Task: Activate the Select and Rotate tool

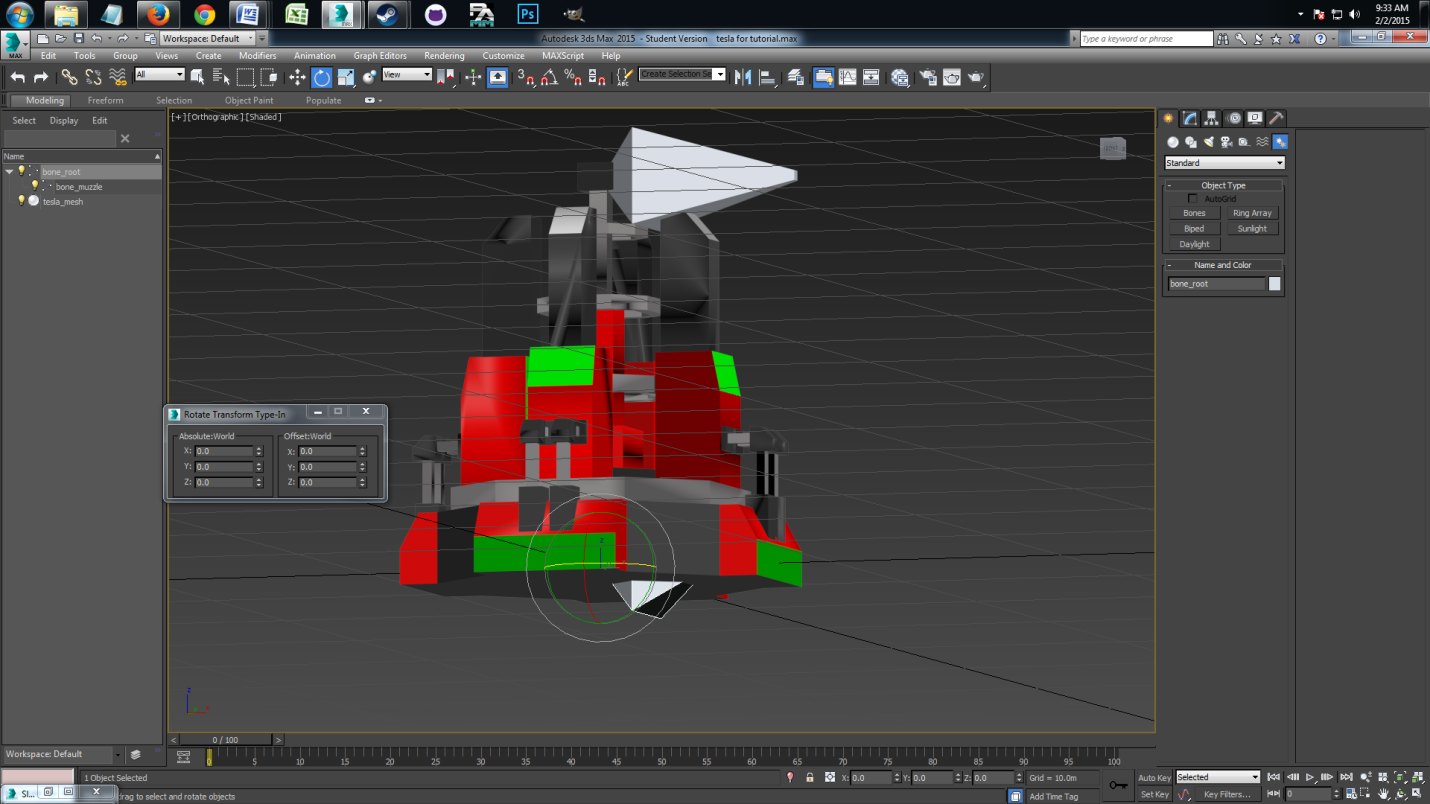Action: [322, 77]
